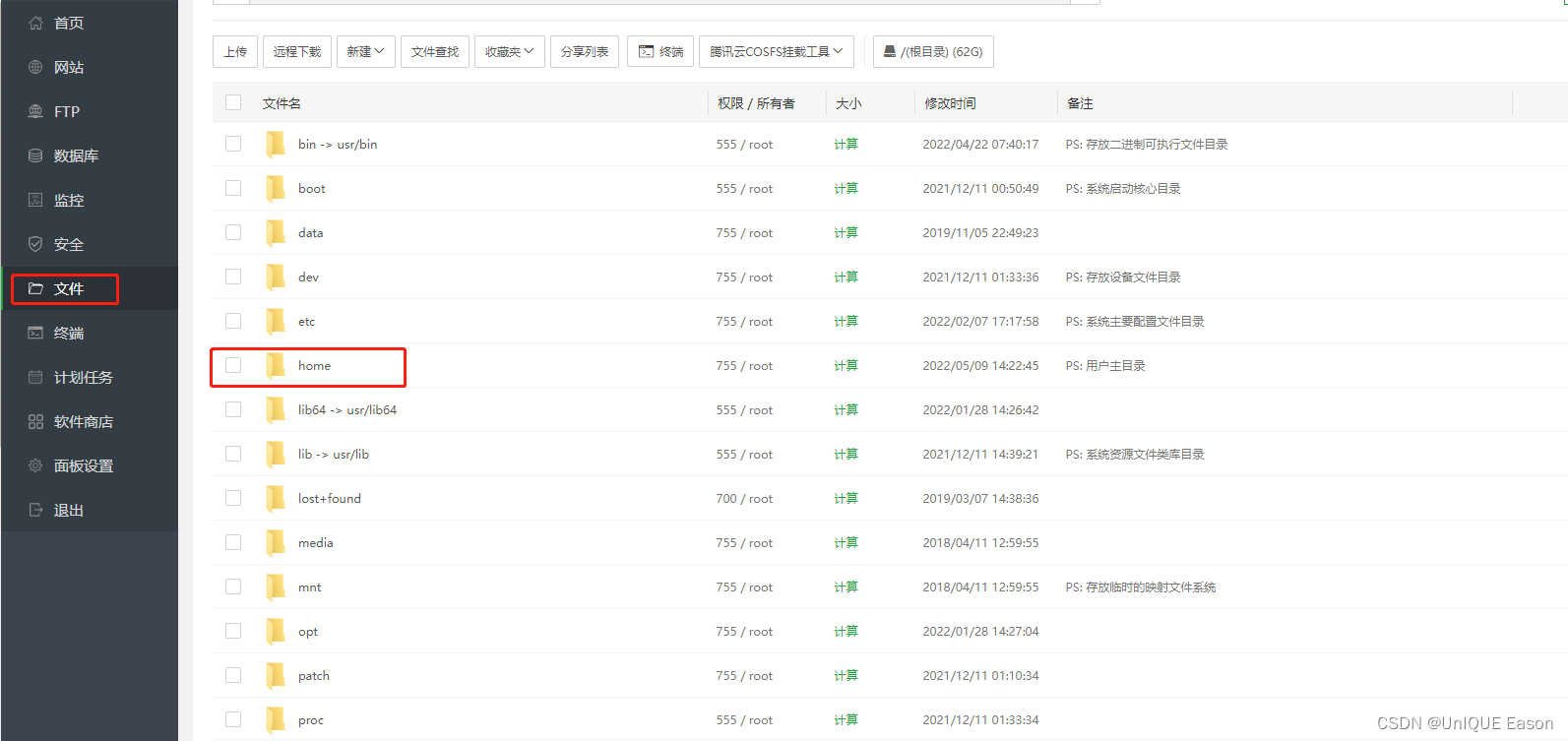Open the 新建 dropdown

point(365,51)
